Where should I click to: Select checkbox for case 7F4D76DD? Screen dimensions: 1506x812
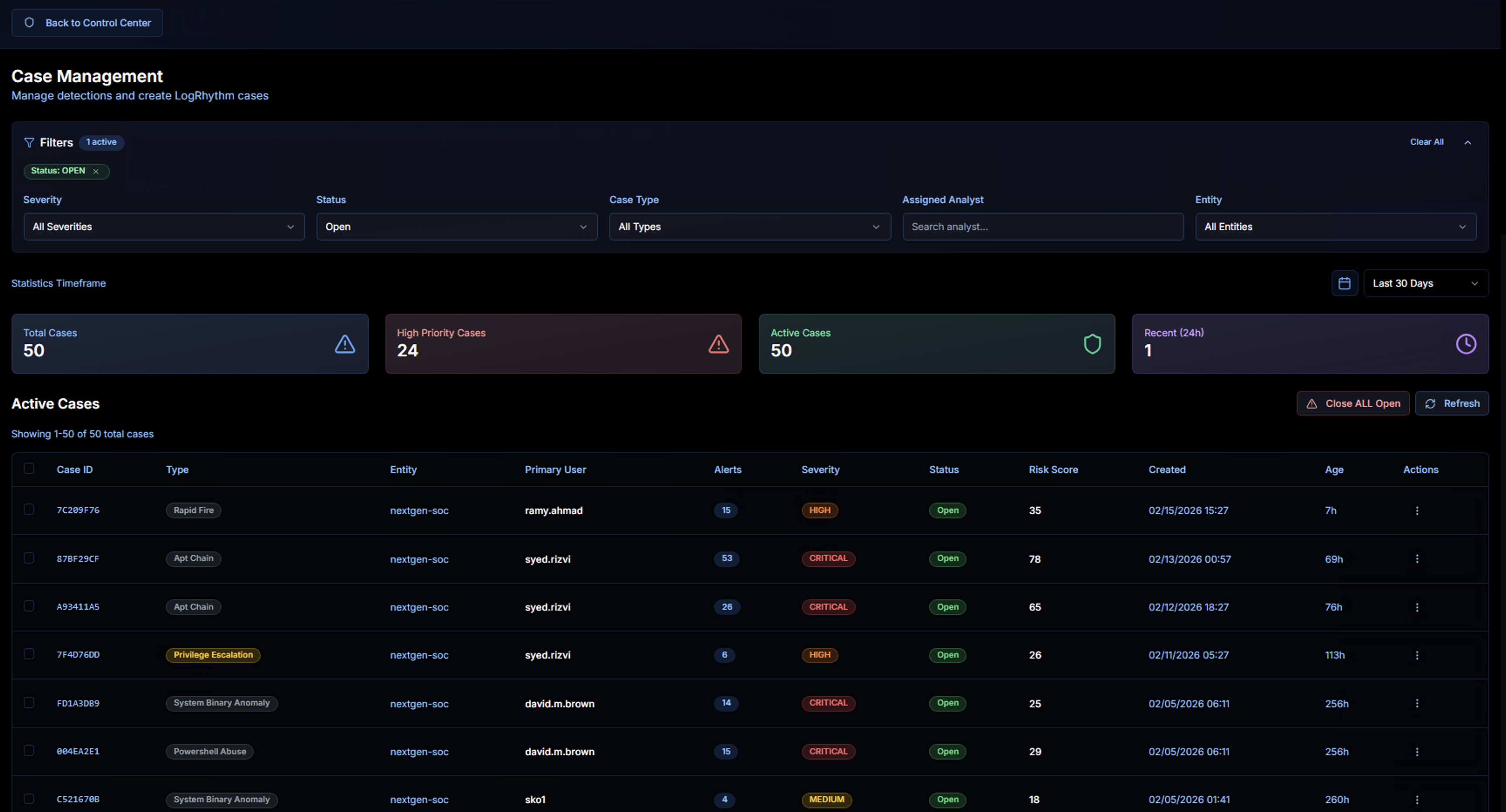[29, 654]
